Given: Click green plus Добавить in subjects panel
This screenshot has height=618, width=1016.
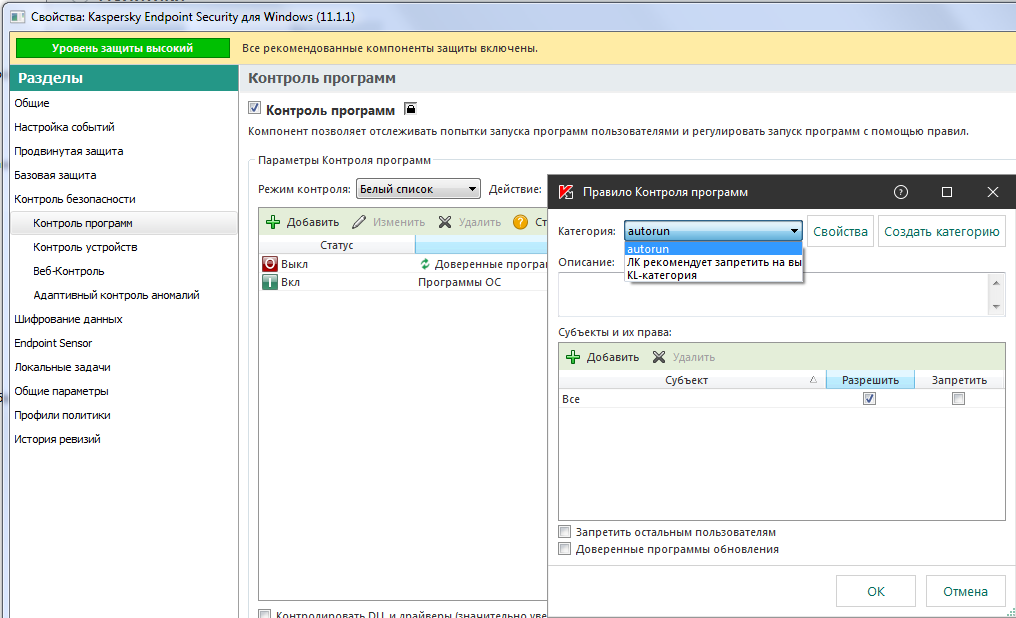Looking at the screenshot, I should tap(573, 357).
